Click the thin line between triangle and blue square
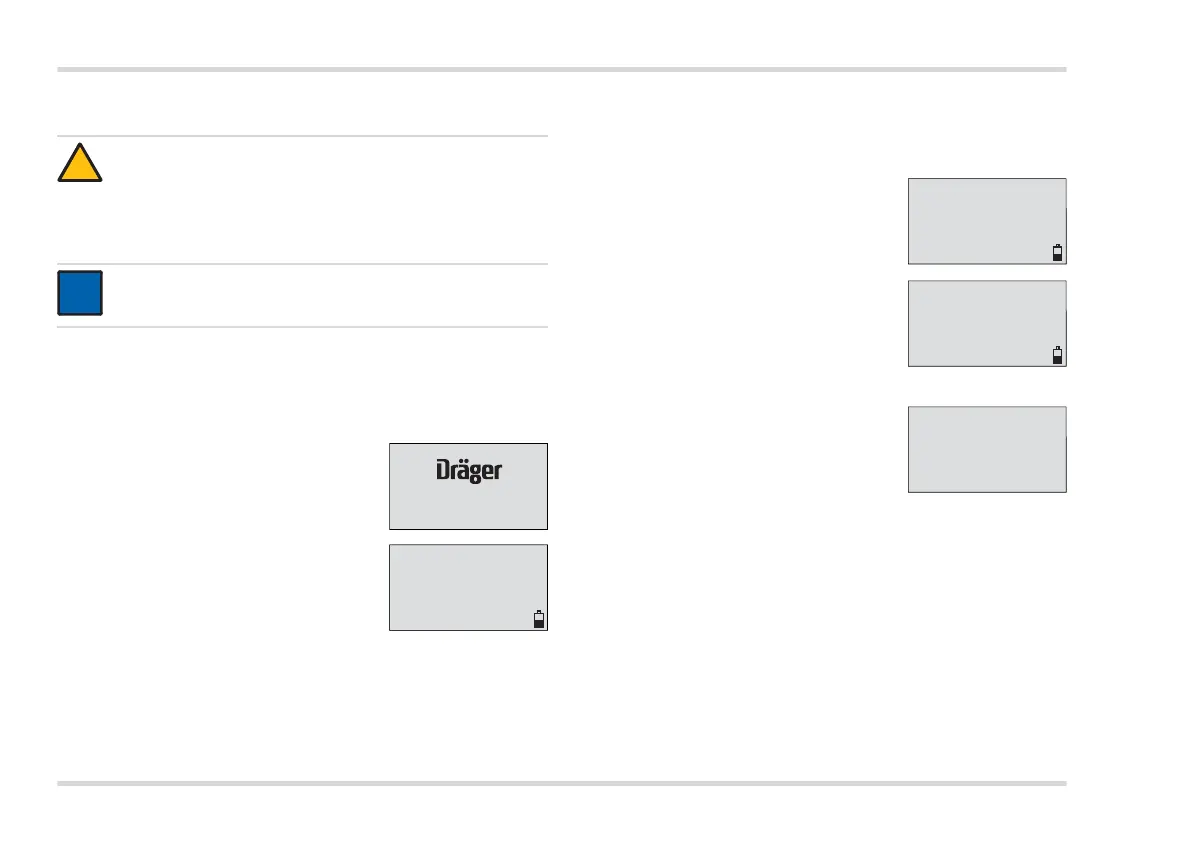This screenshot has width=1192, height=842. (x=303, y=264)
